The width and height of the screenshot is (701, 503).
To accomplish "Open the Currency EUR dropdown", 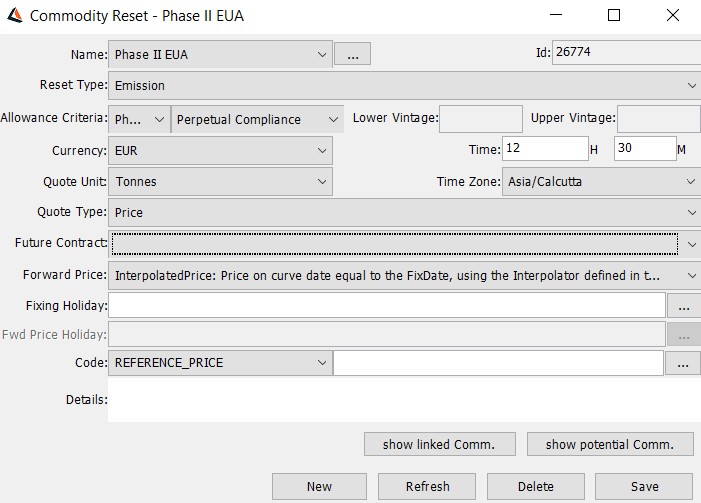I will click(220, 151).
